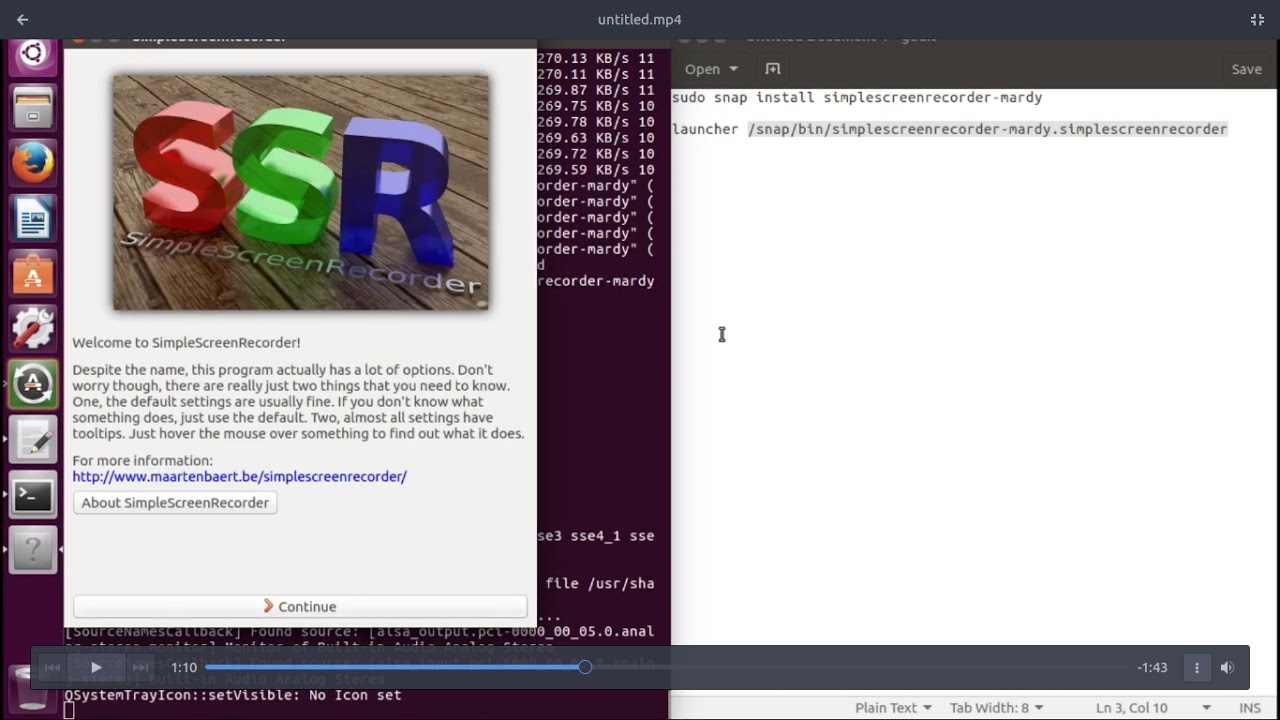The height and width of the screenshot is (720, 1280).
Task: Open the Plain Text language dropdown
Action: [893, 707]
